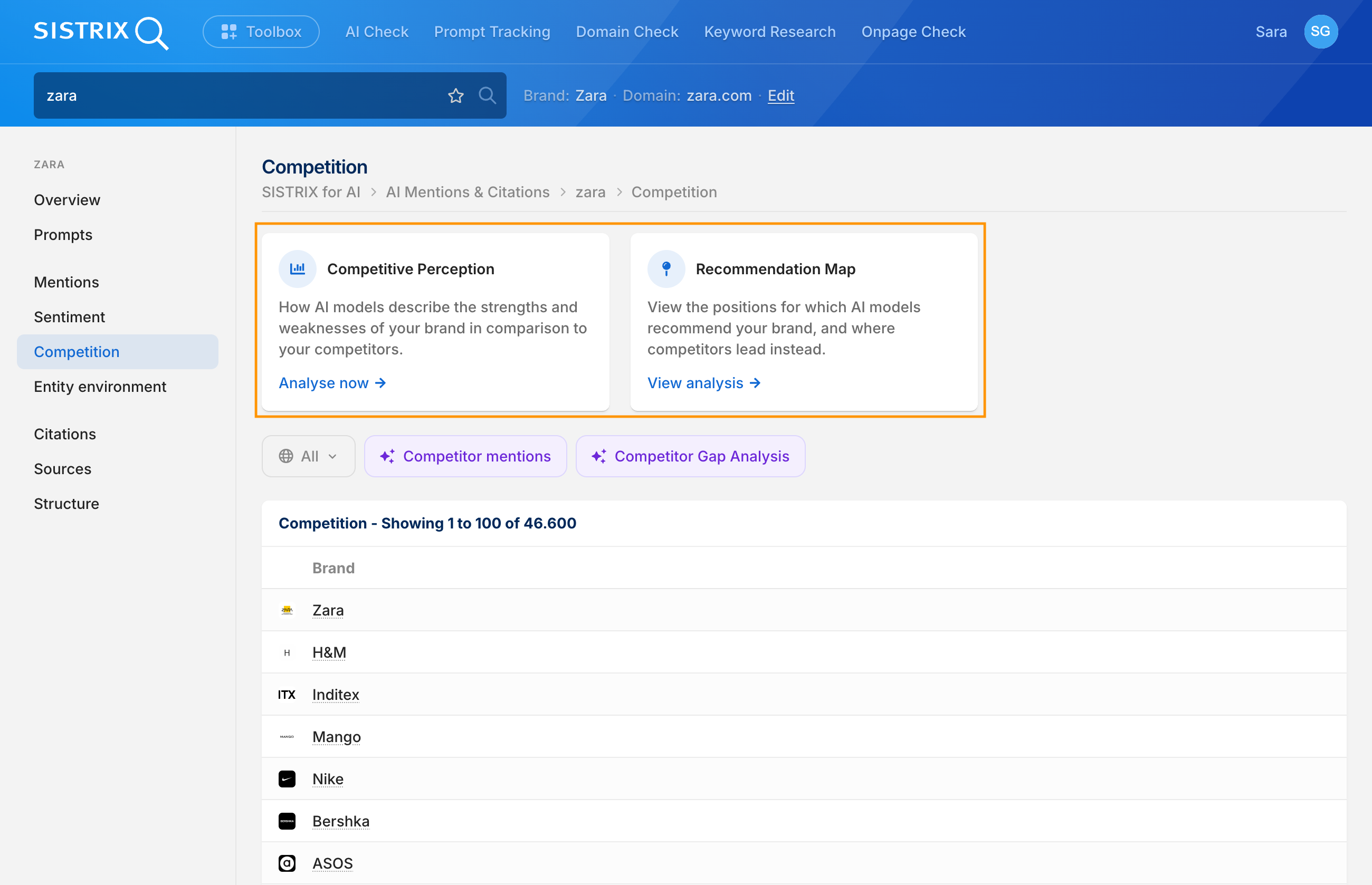Open Domain Check
Viewport: 1372px width, 885px height.
pos(627,32)
